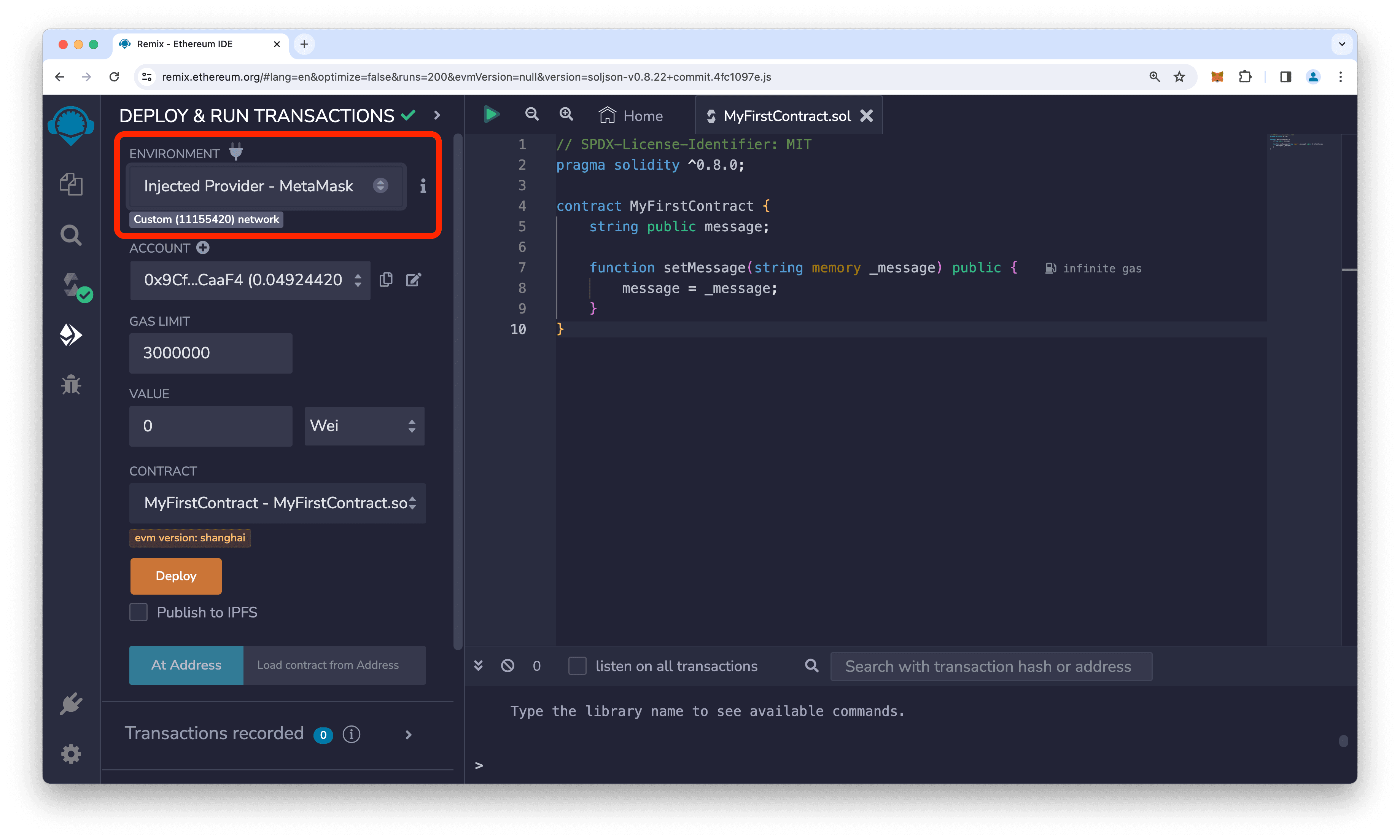1400x840 pixels.
Task: Enable listening on all transactions
Action: (x=577, y=666)
